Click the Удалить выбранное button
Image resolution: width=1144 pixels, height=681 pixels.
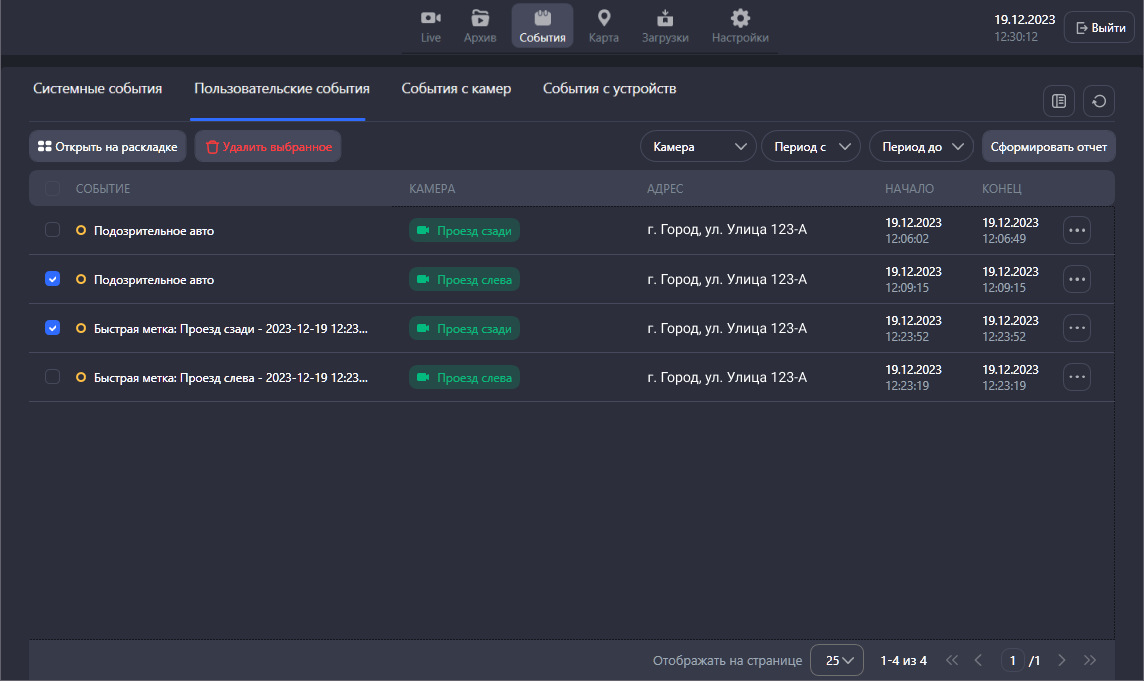[x=268, y=147]
